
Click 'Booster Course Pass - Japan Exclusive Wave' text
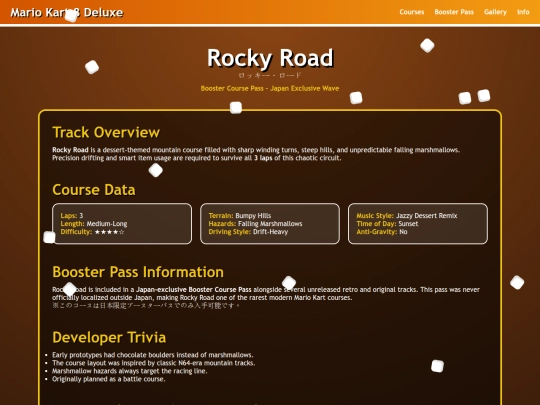point(270,89)
